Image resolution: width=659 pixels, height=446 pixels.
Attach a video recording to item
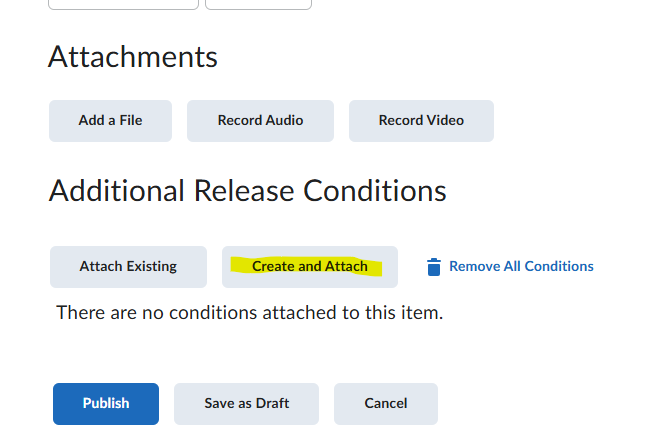point(421,121)
